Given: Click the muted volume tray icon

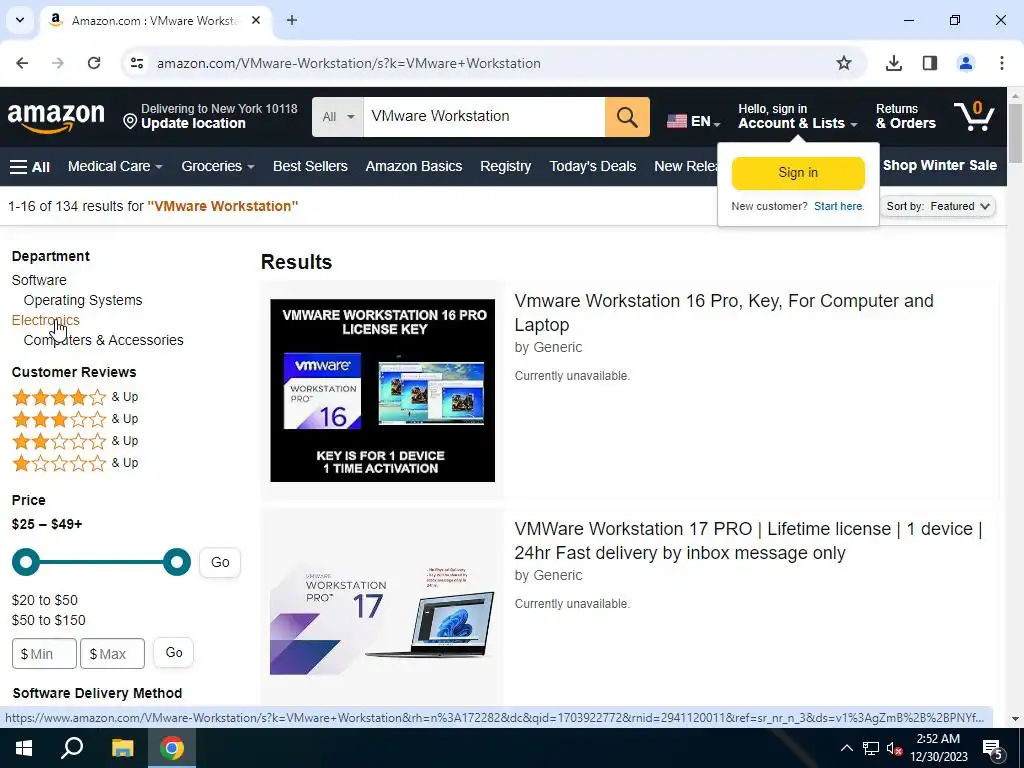Looking at the screenshot, I should click(895, 748).
